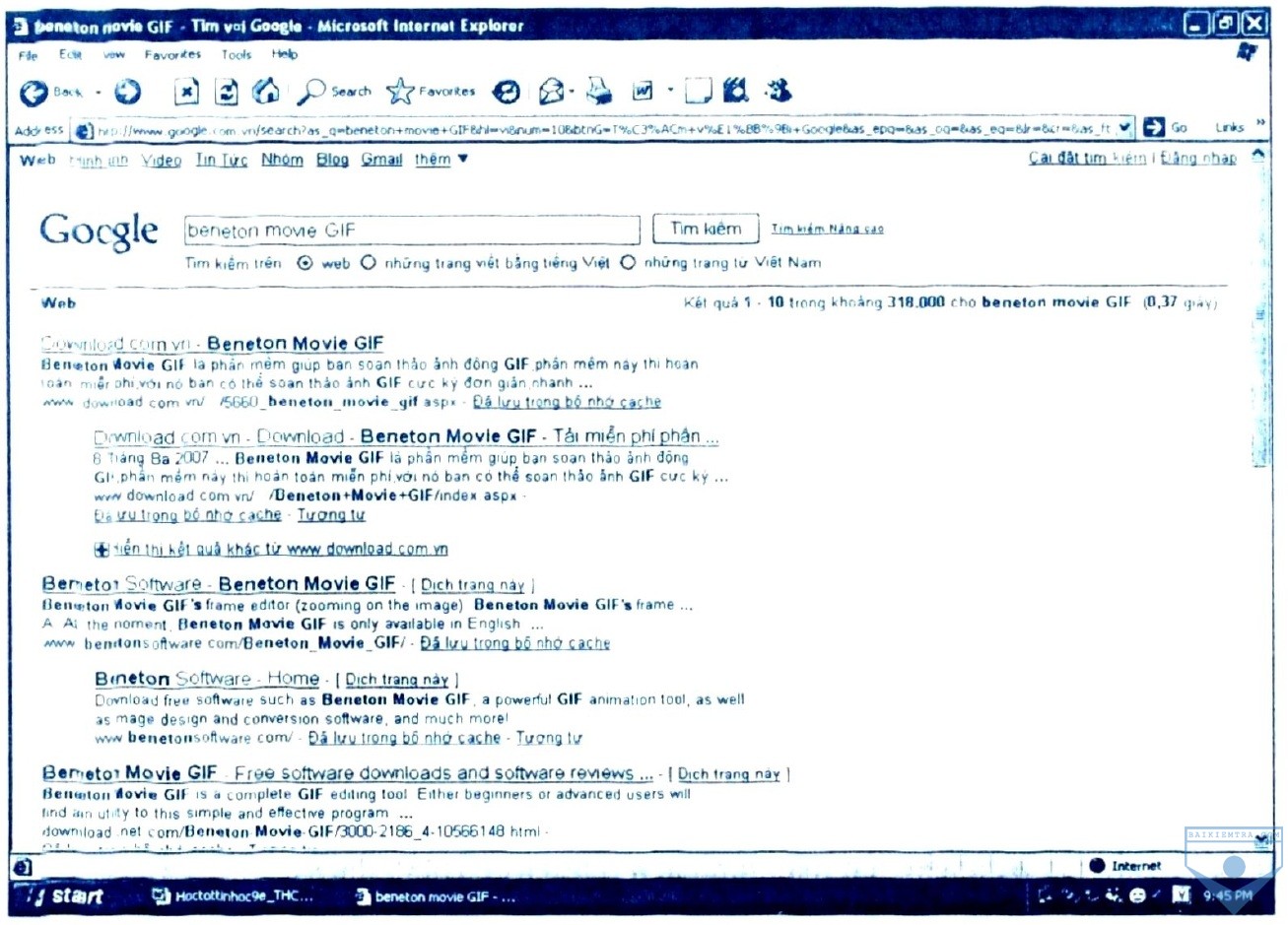Open the 'Hình ảnh' images link
This screenshot has height=925, width=1288.
pyautogui.click(x=99, y=161)
